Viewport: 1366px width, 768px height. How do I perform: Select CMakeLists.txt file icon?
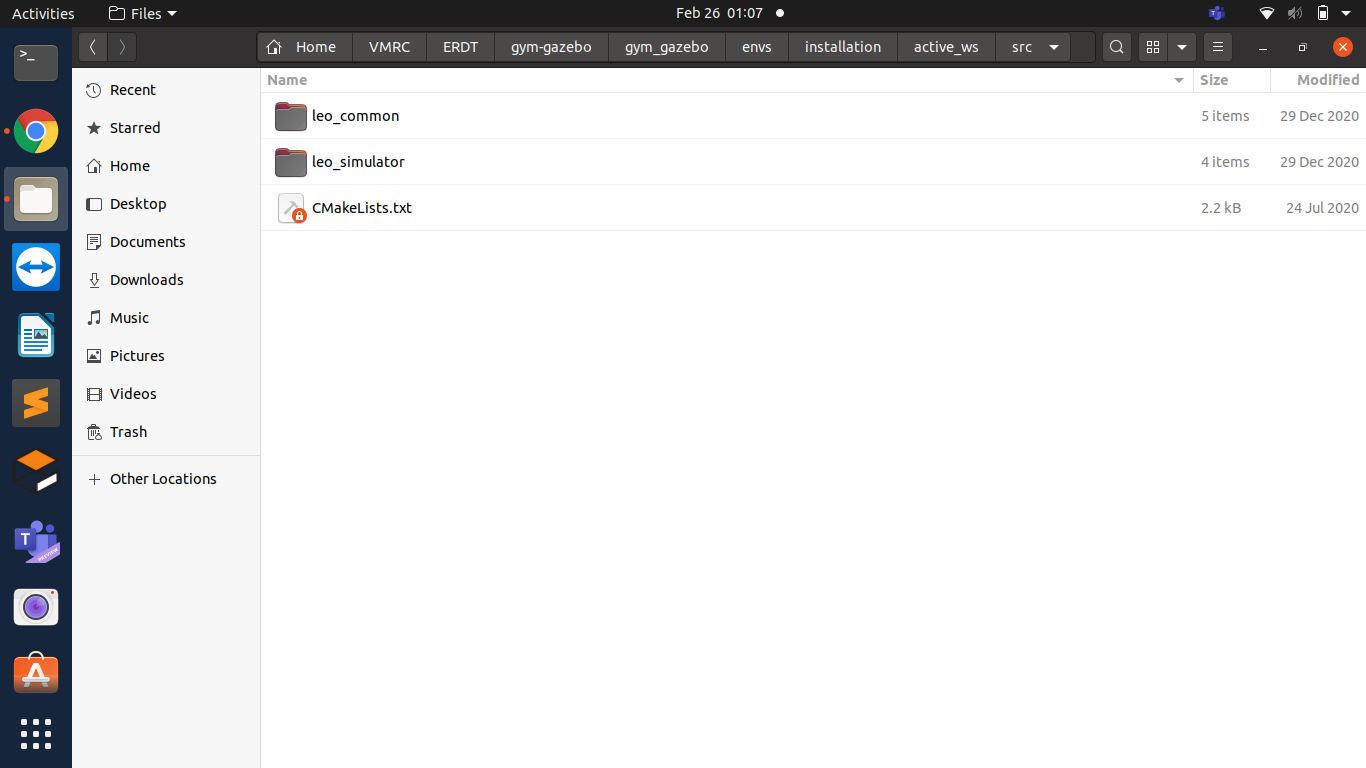pyautogui.click(x=291, y=208)
